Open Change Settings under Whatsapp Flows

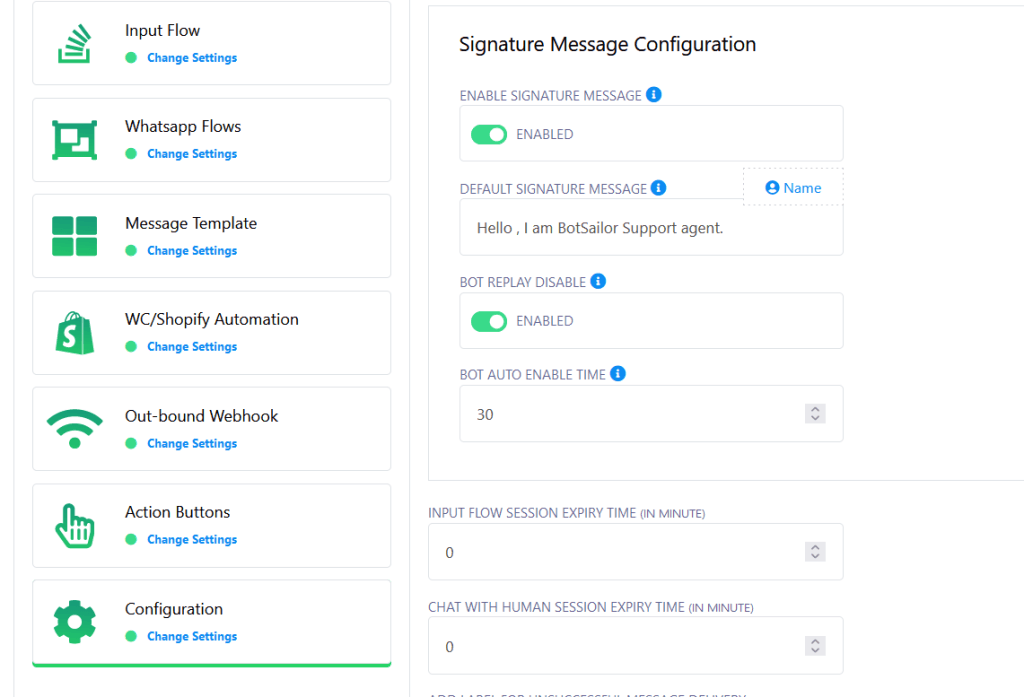(x=192, y=154)
